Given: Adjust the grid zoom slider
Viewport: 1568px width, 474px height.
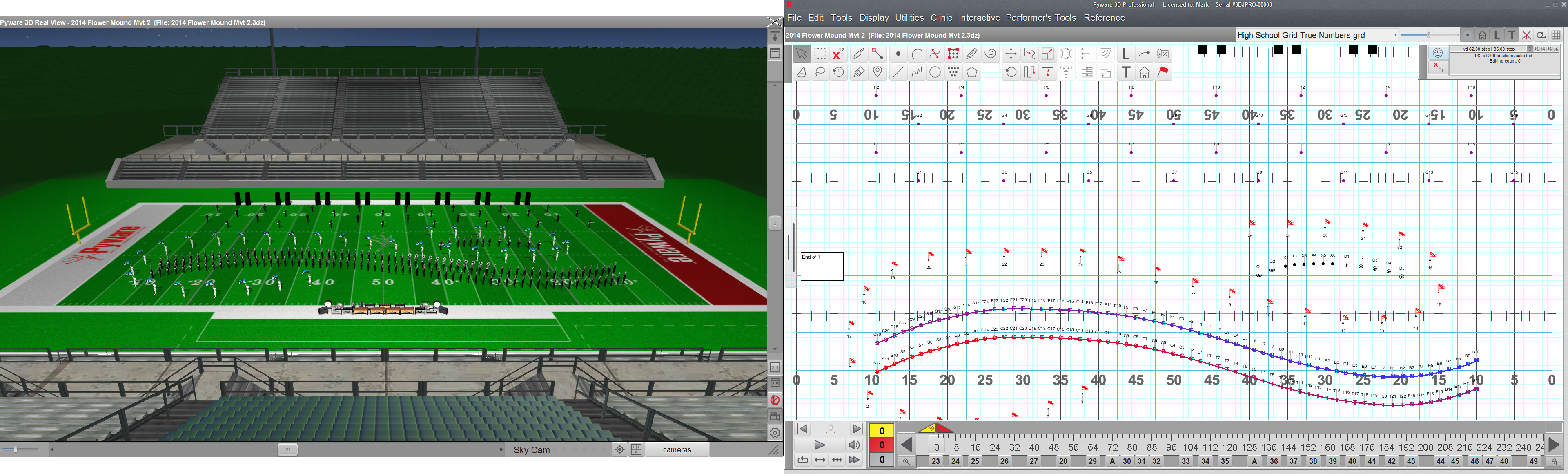Looking at the screenshot, I should (1428, 35).
